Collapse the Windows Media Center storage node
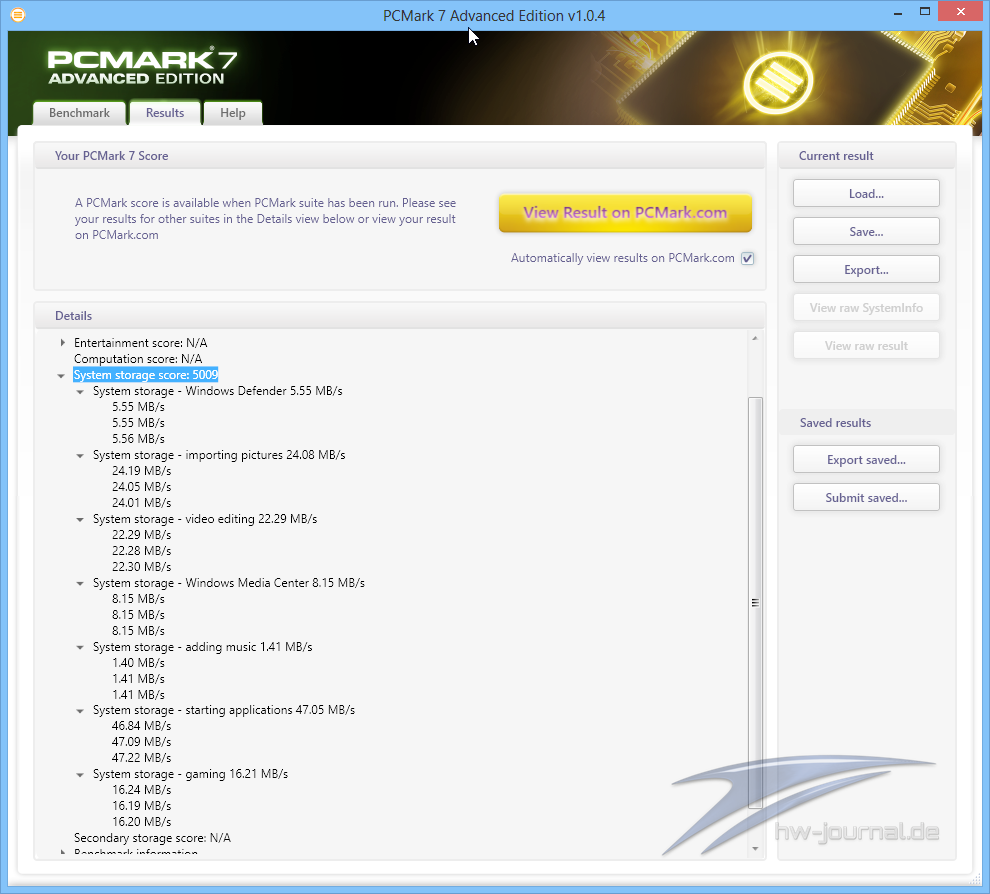 tap(80, 583)
